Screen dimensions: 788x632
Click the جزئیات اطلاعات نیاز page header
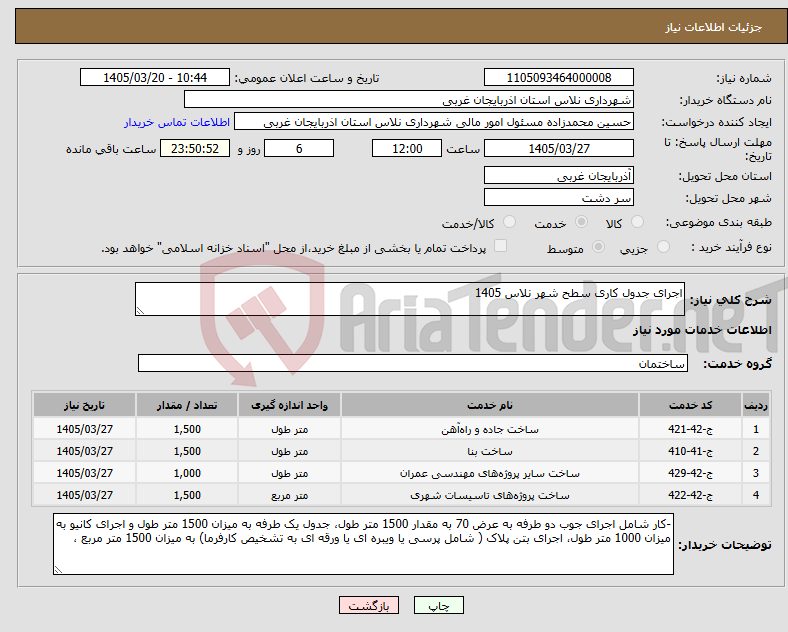(713, 27)
